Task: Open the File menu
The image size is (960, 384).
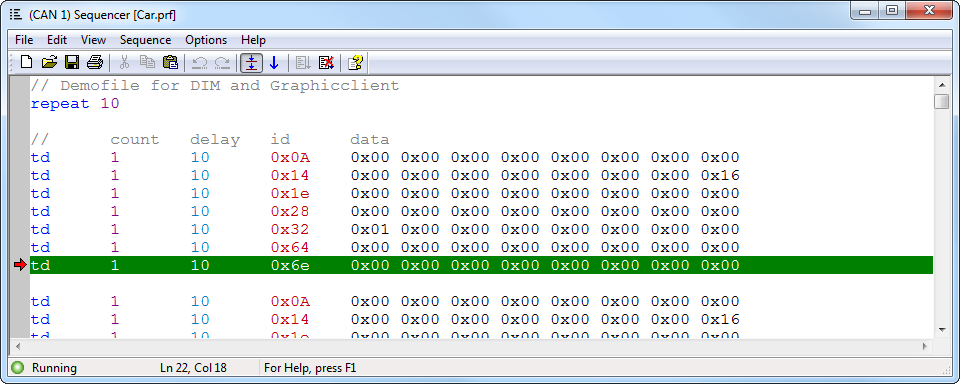Action: (24, 40)
